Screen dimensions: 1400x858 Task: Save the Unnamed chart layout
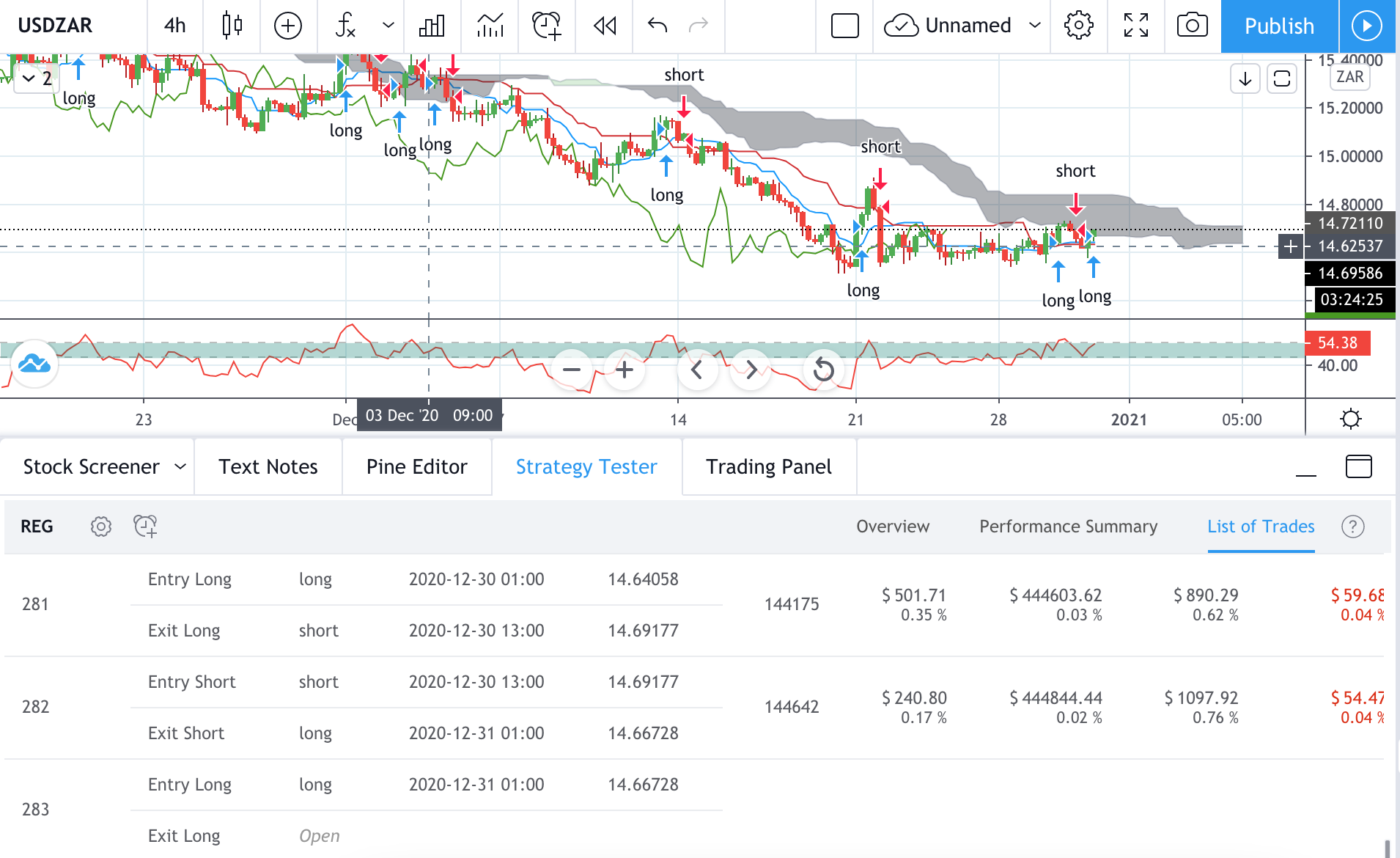(947, 26)
